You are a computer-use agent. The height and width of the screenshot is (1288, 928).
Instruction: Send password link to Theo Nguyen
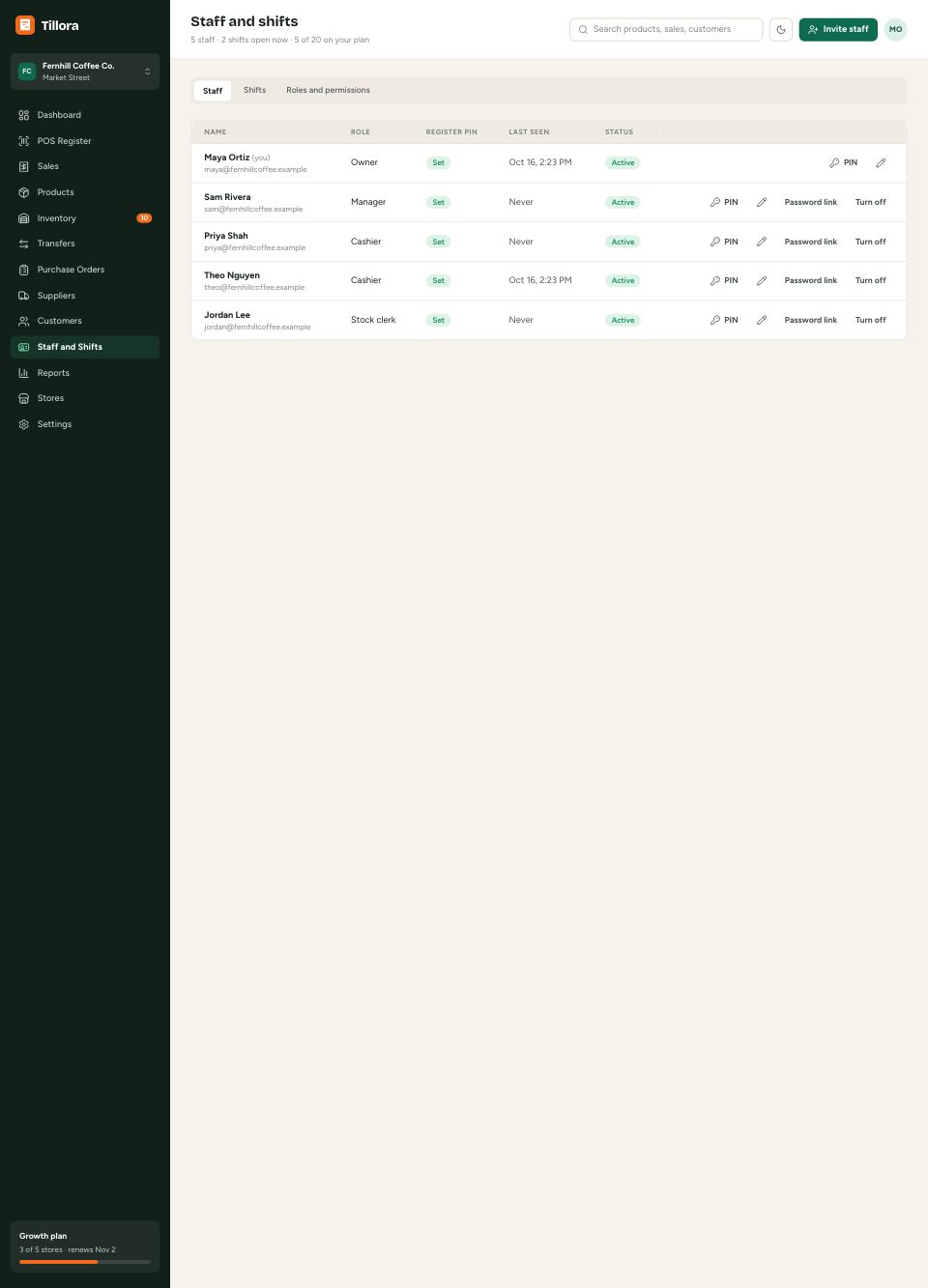810,280
